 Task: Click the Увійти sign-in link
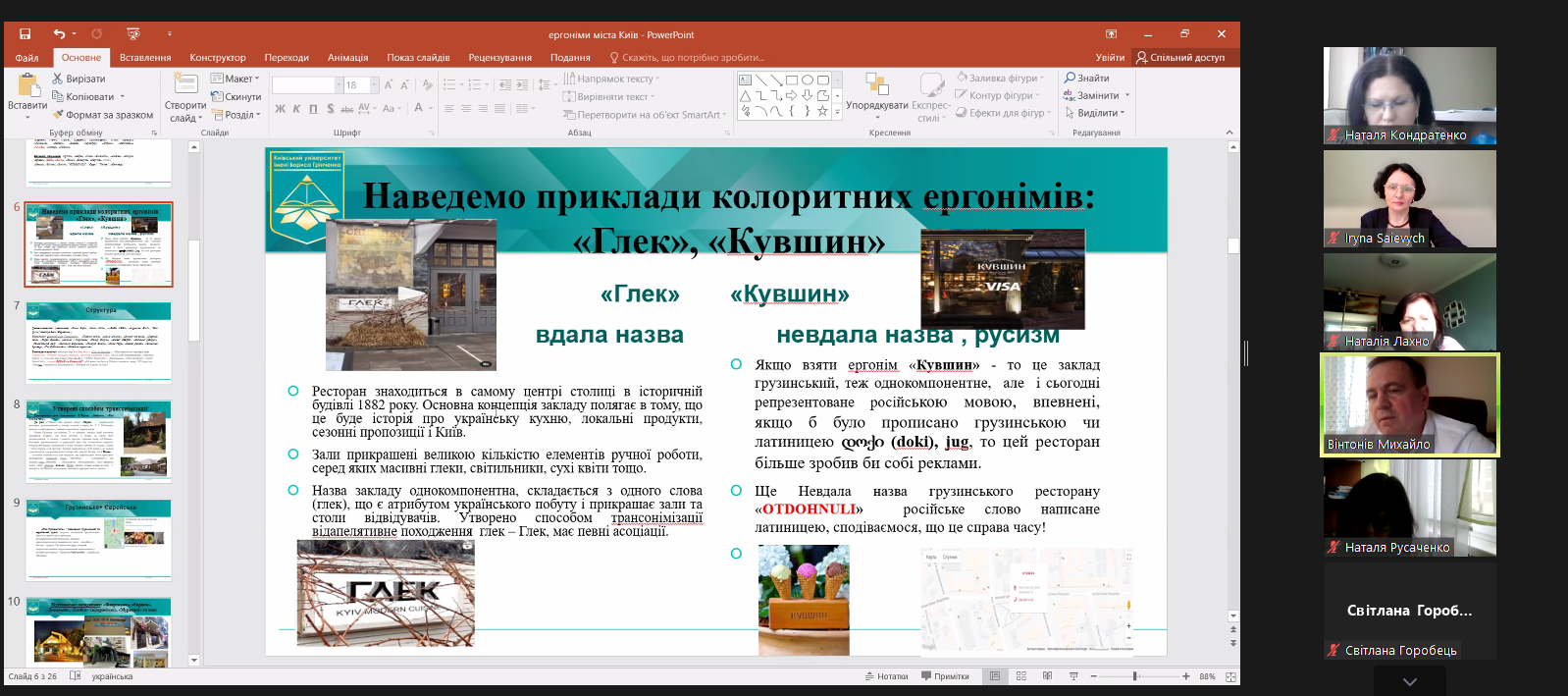1110,58
